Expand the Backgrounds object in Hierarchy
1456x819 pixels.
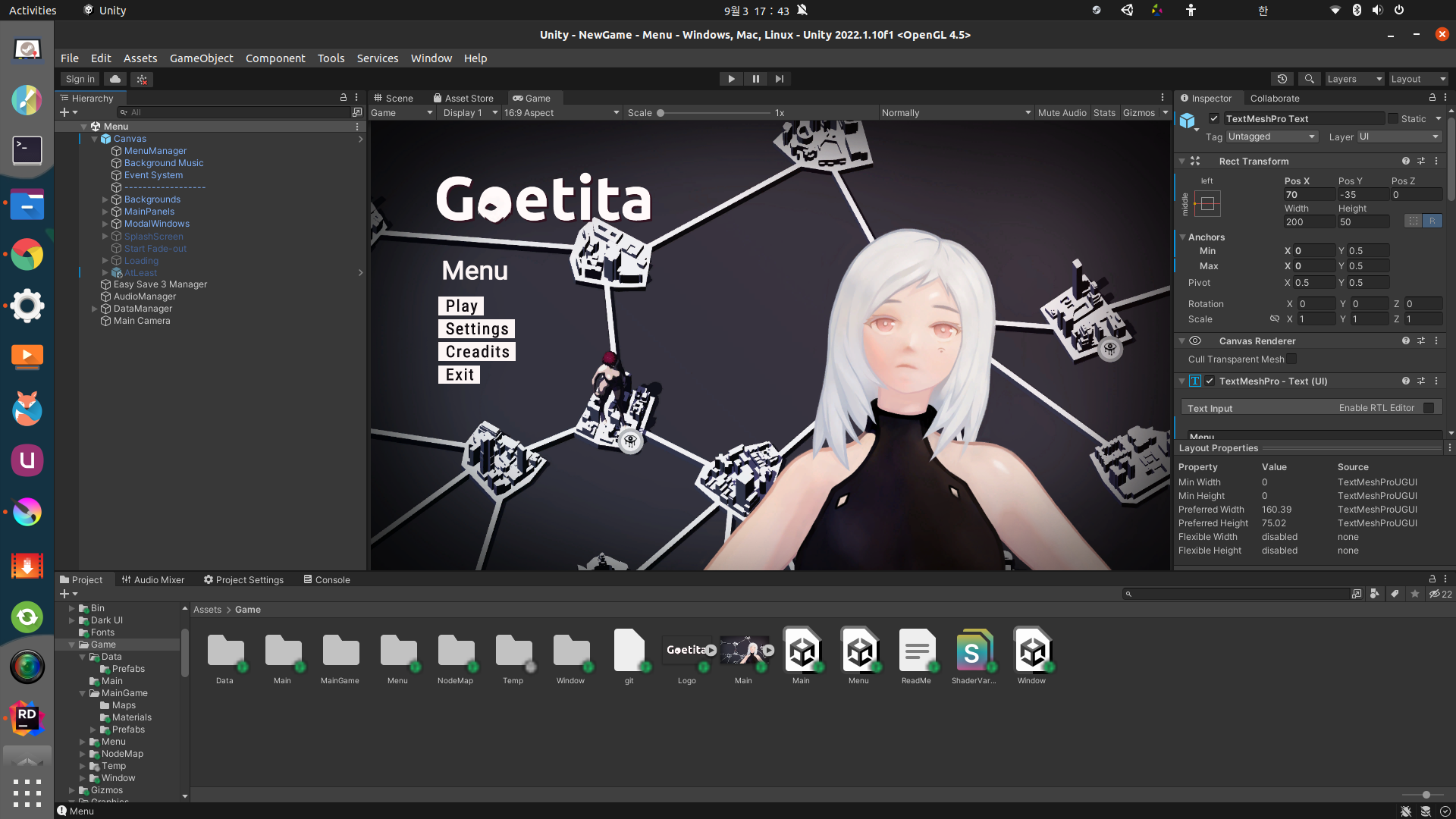105,199
